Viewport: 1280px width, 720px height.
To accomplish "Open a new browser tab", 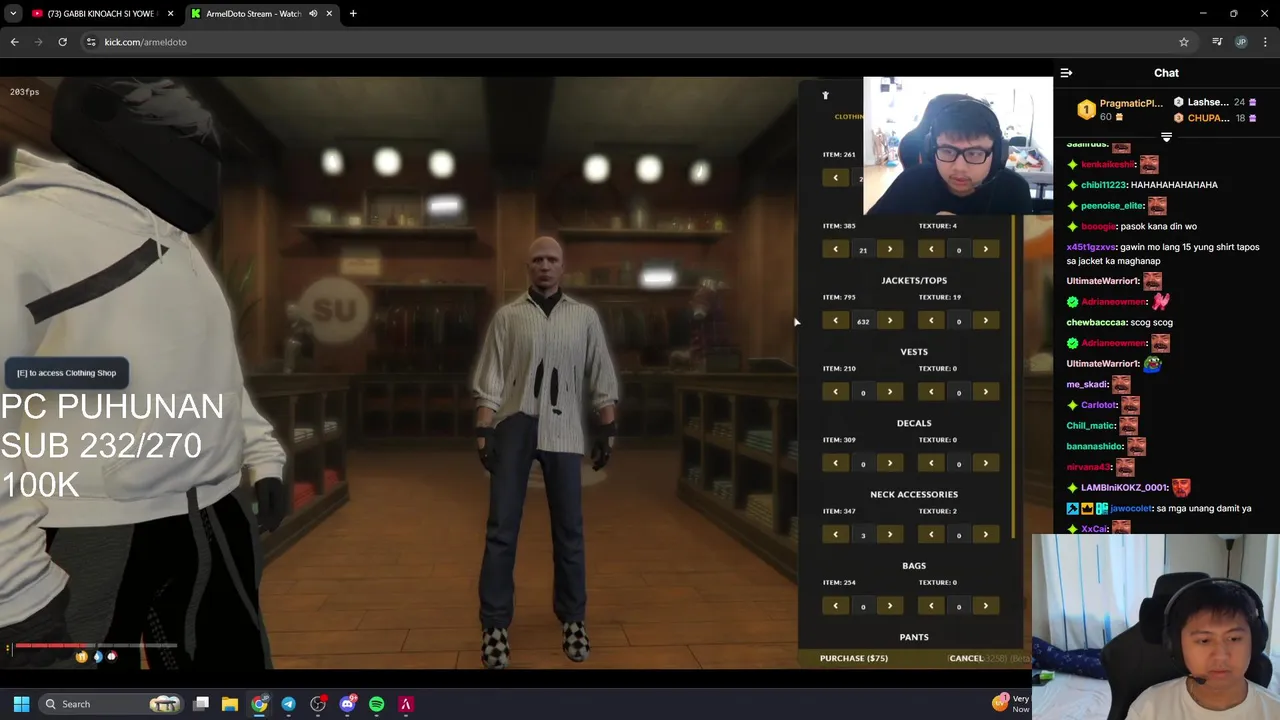I will (353, 14).
